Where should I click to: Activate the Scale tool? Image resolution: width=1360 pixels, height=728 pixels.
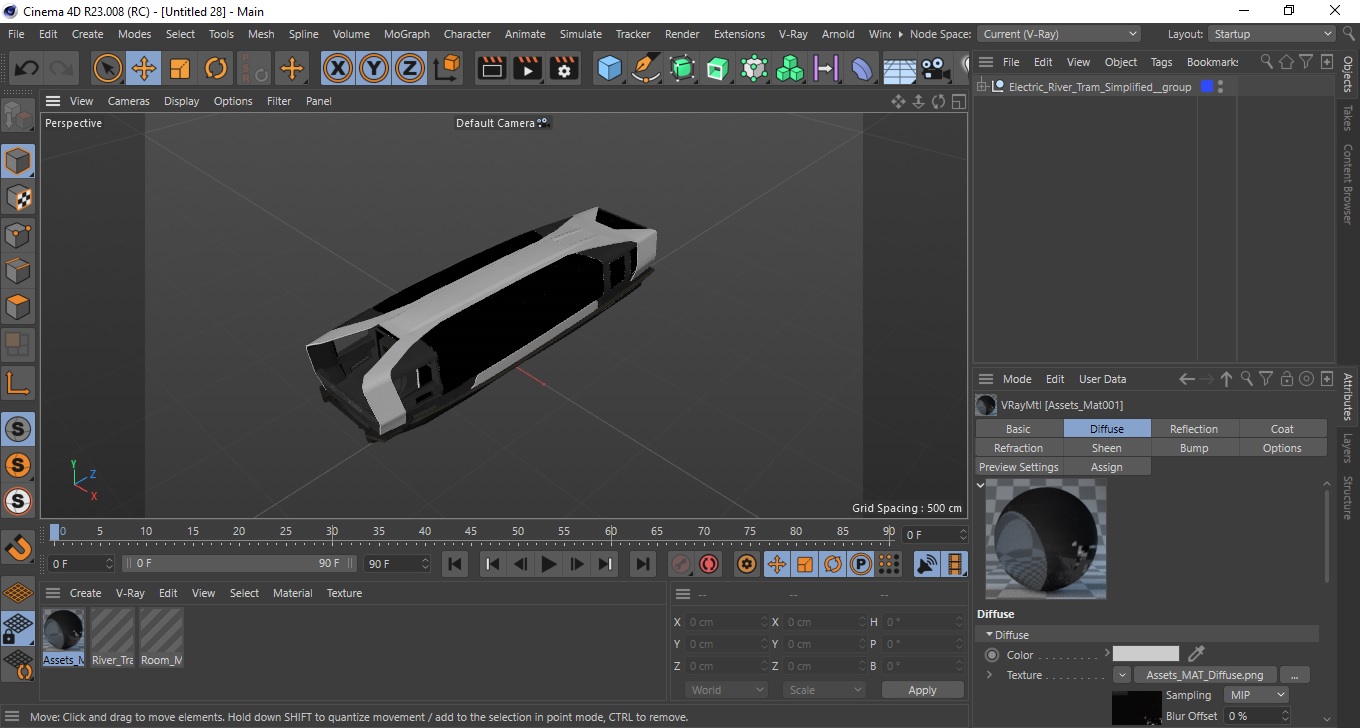point(180,69)
